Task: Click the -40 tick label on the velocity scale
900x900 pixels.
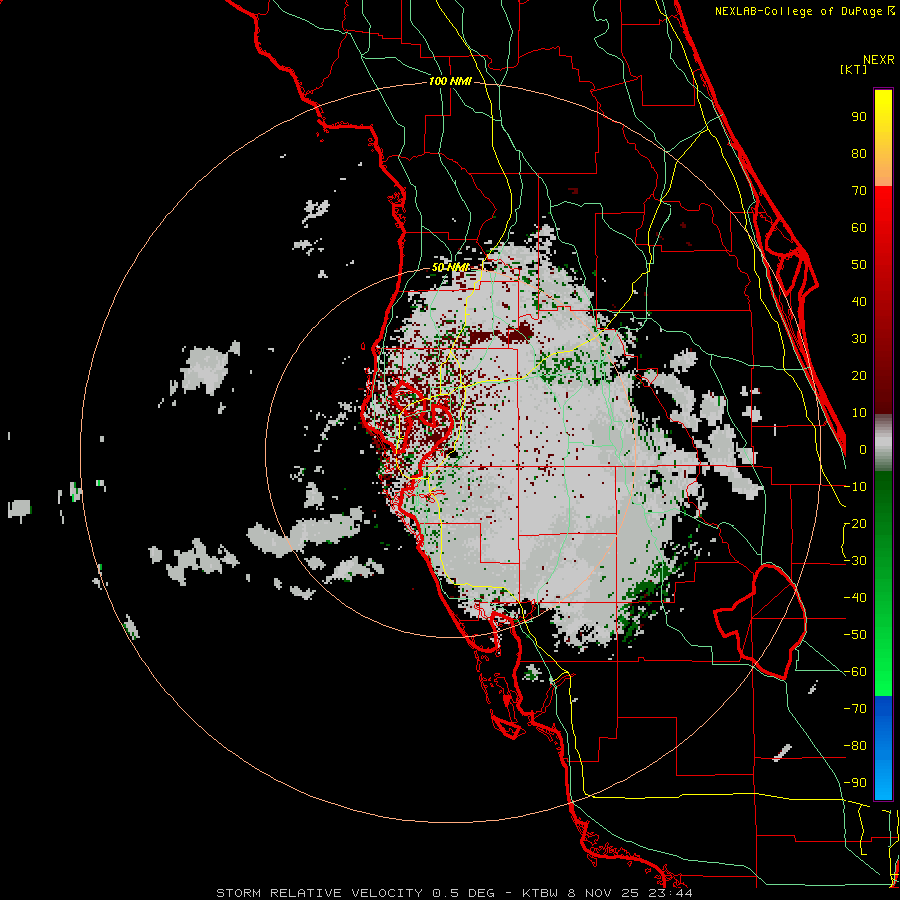Action: pos(855,598)
